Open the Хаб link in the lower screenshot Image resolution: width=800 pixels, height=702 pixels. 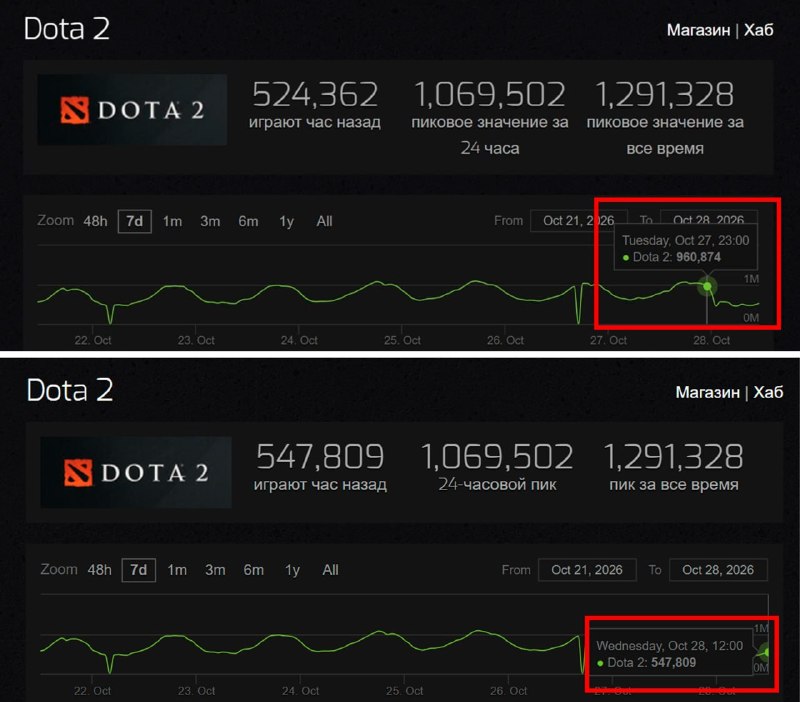tap(768, 392)
